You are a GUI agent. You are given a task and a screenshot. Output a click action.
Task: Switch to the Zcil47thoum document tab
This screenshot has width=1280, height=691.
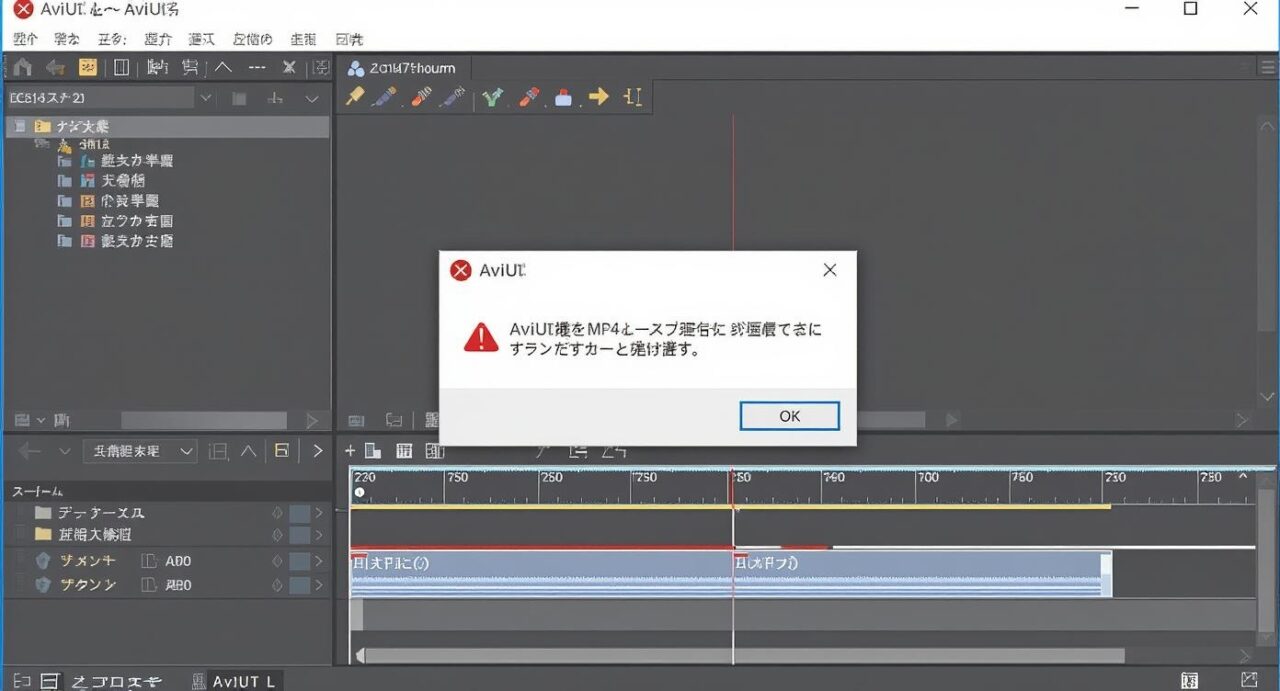[402, 68]
